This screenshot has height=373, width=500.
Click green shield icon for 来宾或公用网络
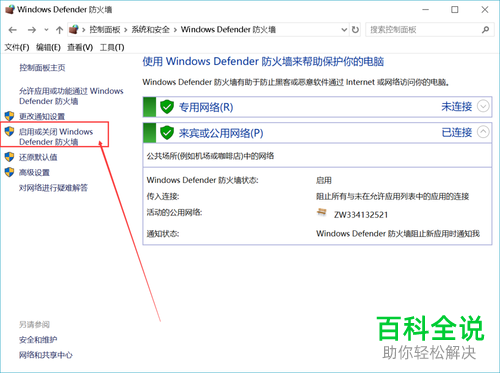coord(167,133)
